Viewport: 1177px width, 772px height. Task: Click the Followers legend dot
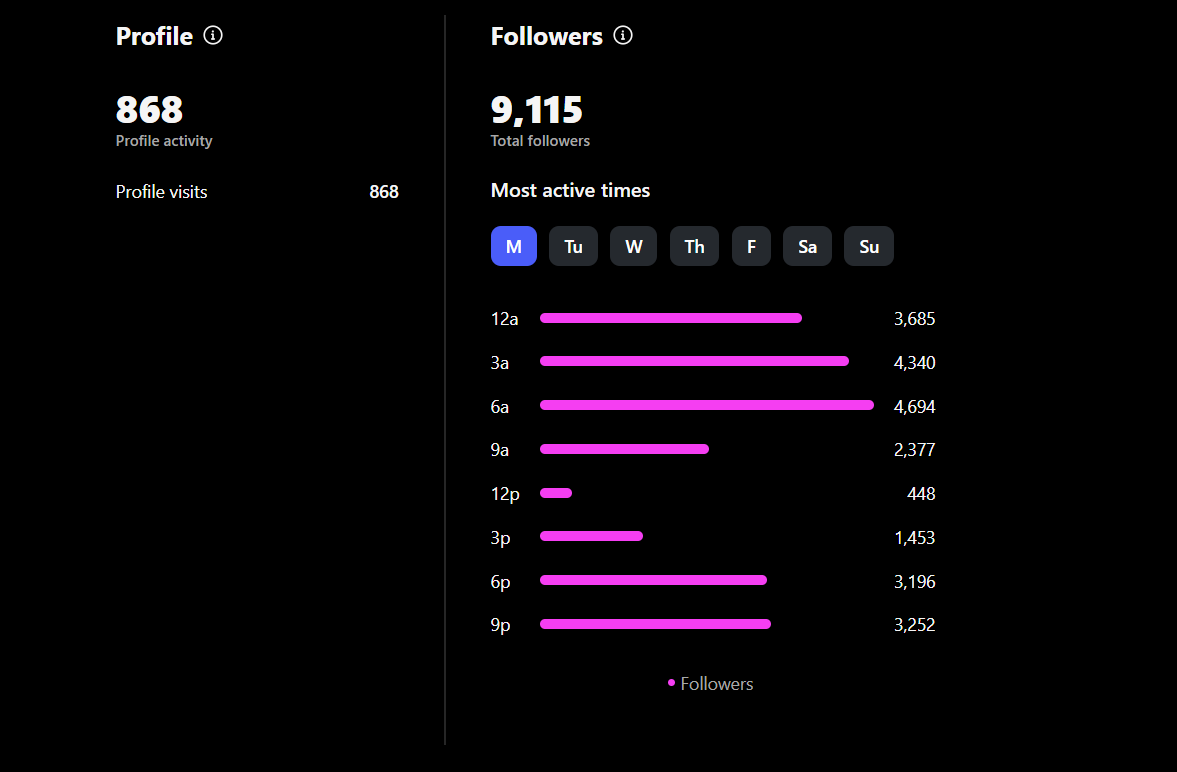671,683
